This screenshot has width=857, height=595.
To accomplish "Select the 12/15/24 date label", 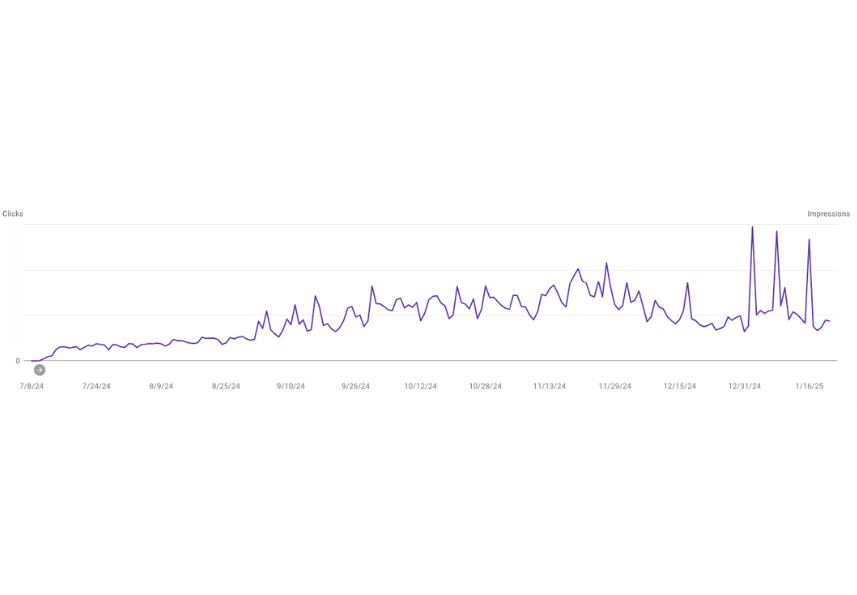I will pyautogui.click(x=680, y=386).
